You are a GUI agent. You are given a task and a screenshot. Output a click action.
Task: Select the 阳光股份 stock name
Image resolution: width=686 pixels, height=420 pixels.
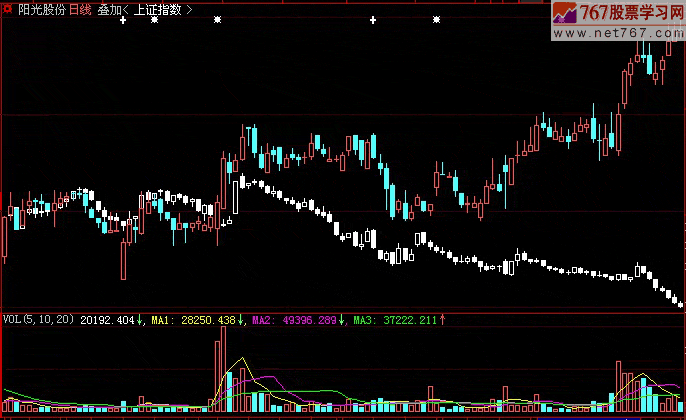click(x=41, y=8)
